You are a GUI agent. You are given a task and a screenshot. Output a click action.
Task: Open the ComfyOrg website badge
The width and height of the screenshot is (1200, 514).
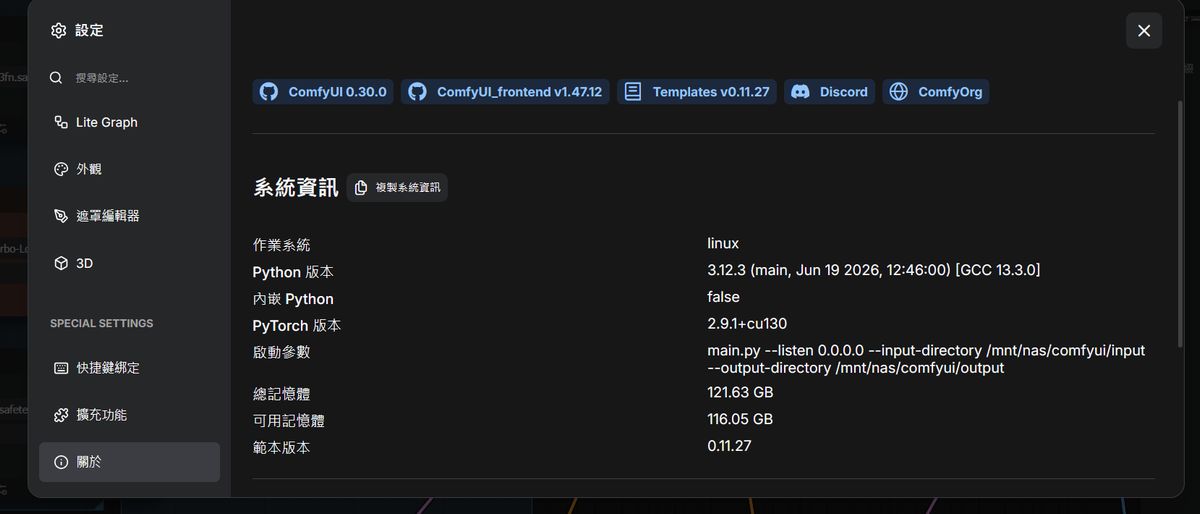(x=936, y=92)
